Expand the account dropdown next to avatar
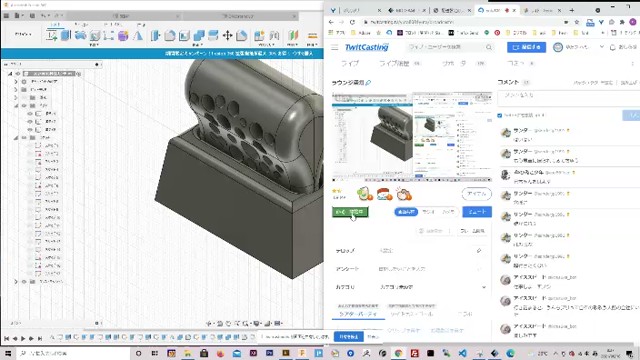This screenshot has height=360, width=640. coord(602,47)
